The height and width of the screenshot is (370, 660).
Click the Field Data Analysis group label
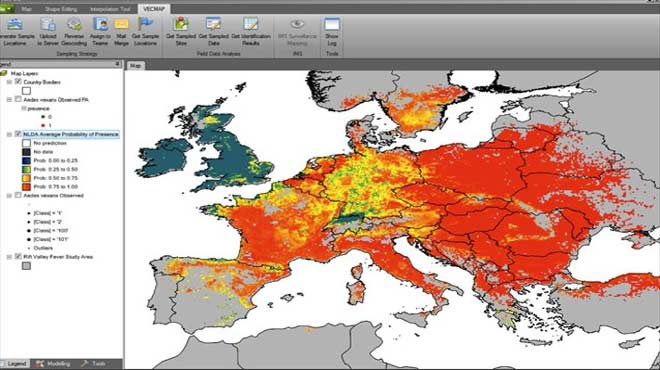[x=218, y=54]
